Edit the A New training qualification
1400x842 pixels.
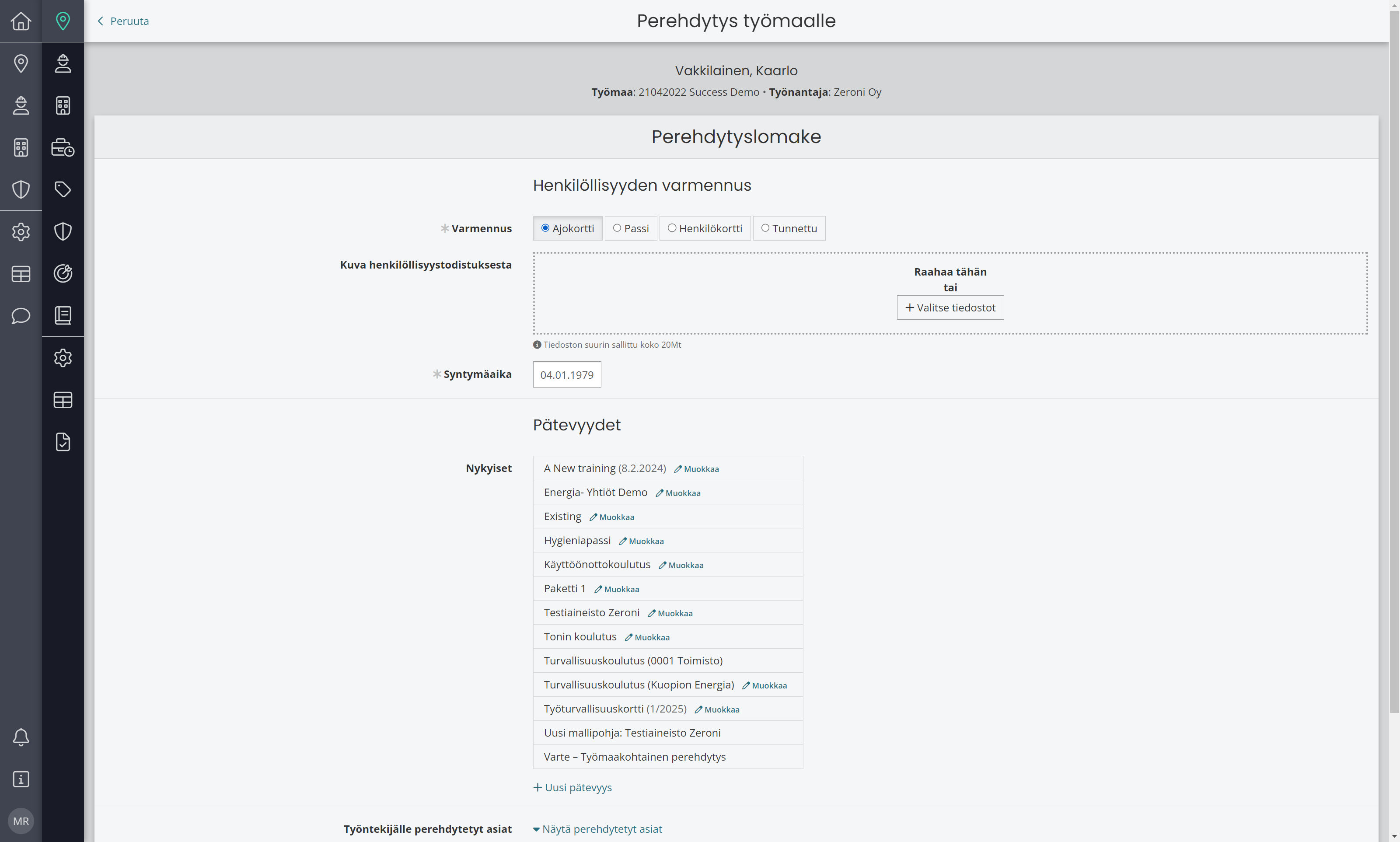coord(696,469)
